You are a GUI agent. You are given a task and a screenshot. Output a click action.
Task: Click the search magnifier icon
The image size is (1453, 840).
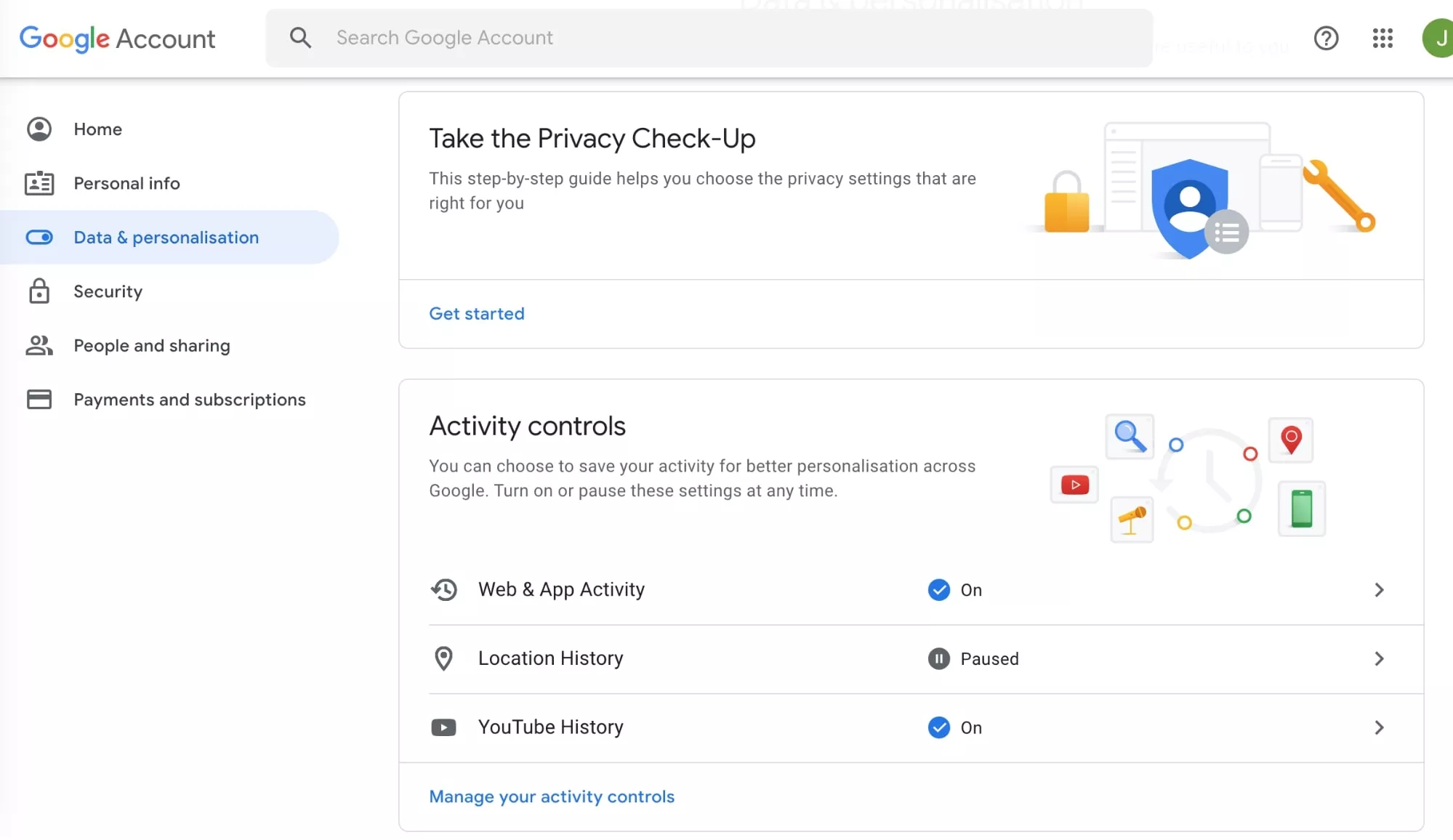300,38
